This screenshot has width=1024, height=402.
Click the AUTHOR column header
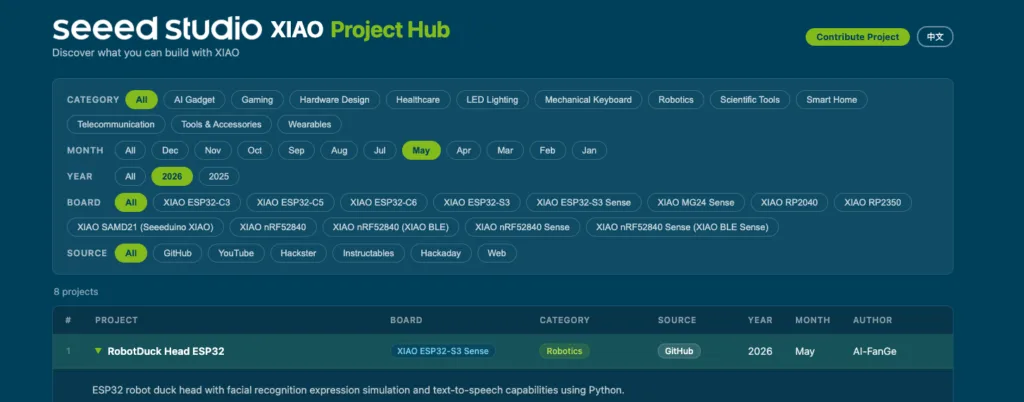pyautogui.click(x=872, y=320)
